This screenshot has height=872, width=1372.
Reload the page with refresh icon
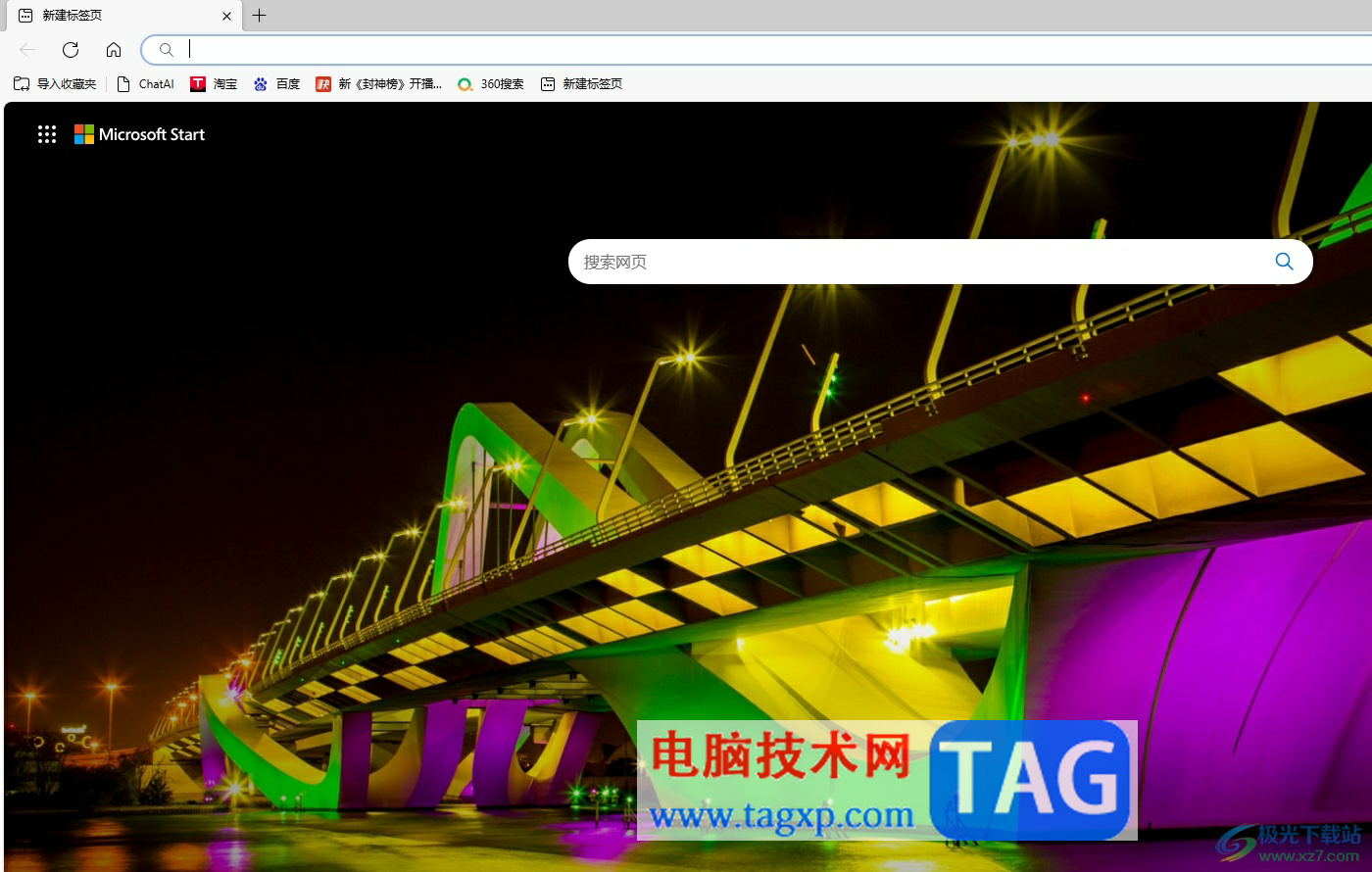click(x=71, y=50)
